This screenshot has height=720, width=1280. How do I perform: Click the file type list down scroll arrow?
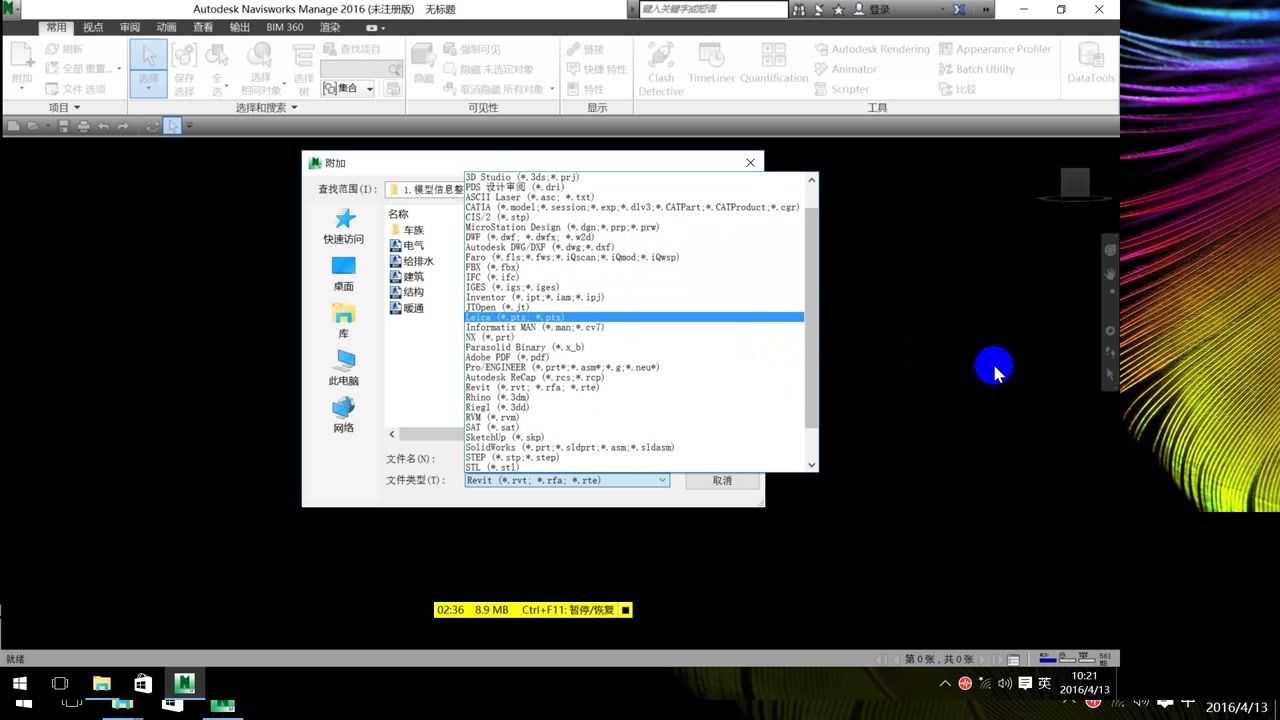pos(811,465)
